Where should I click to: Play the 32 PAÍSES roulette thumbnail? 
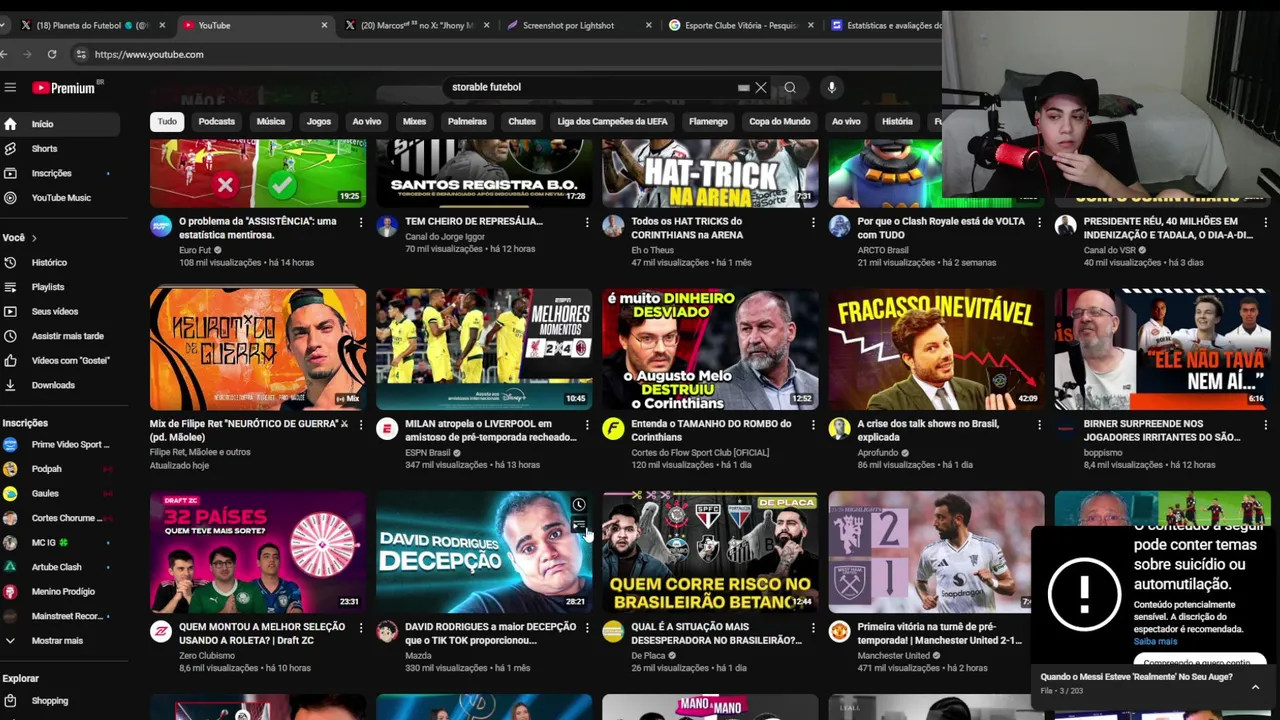(x=258, y=551)
